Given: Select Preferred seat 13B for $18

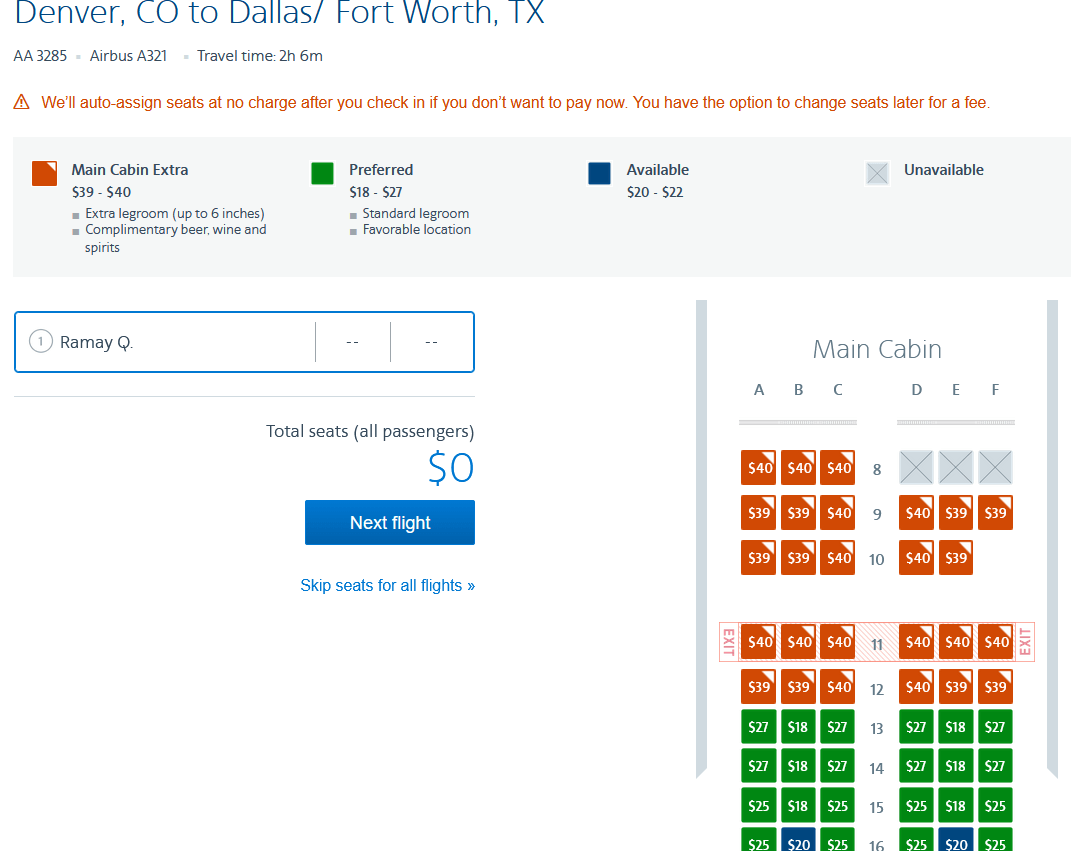Looking at the screenshot, I should [798, 727].
